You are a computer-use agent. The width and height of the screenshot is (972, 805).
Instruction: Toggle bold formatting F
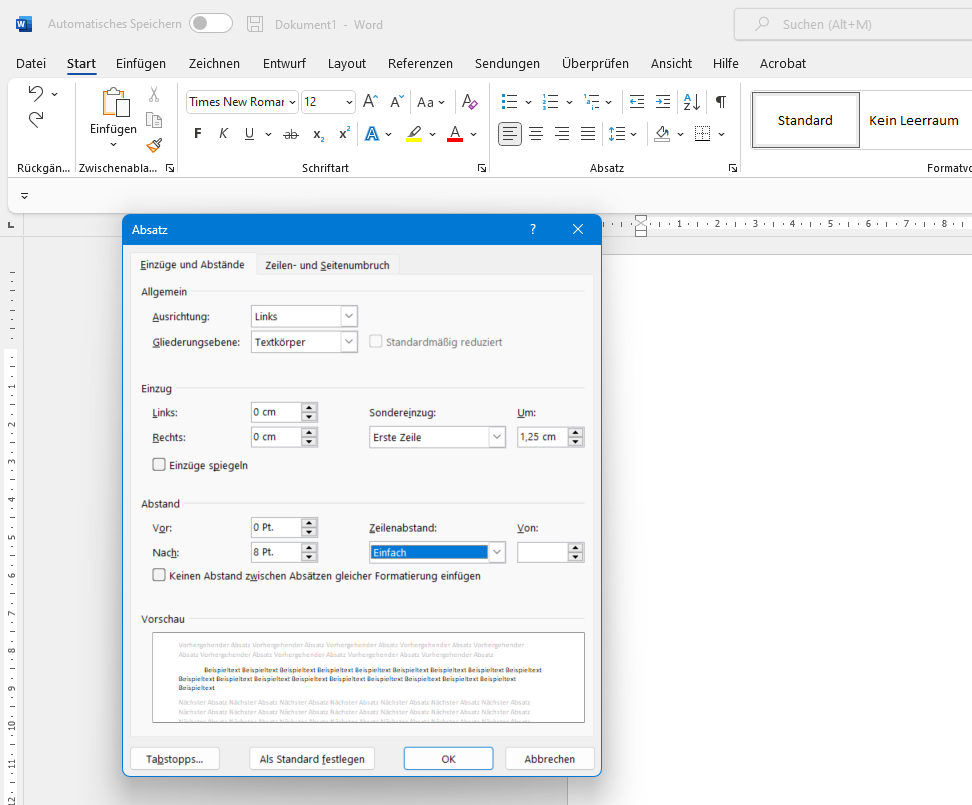(198, 134)
